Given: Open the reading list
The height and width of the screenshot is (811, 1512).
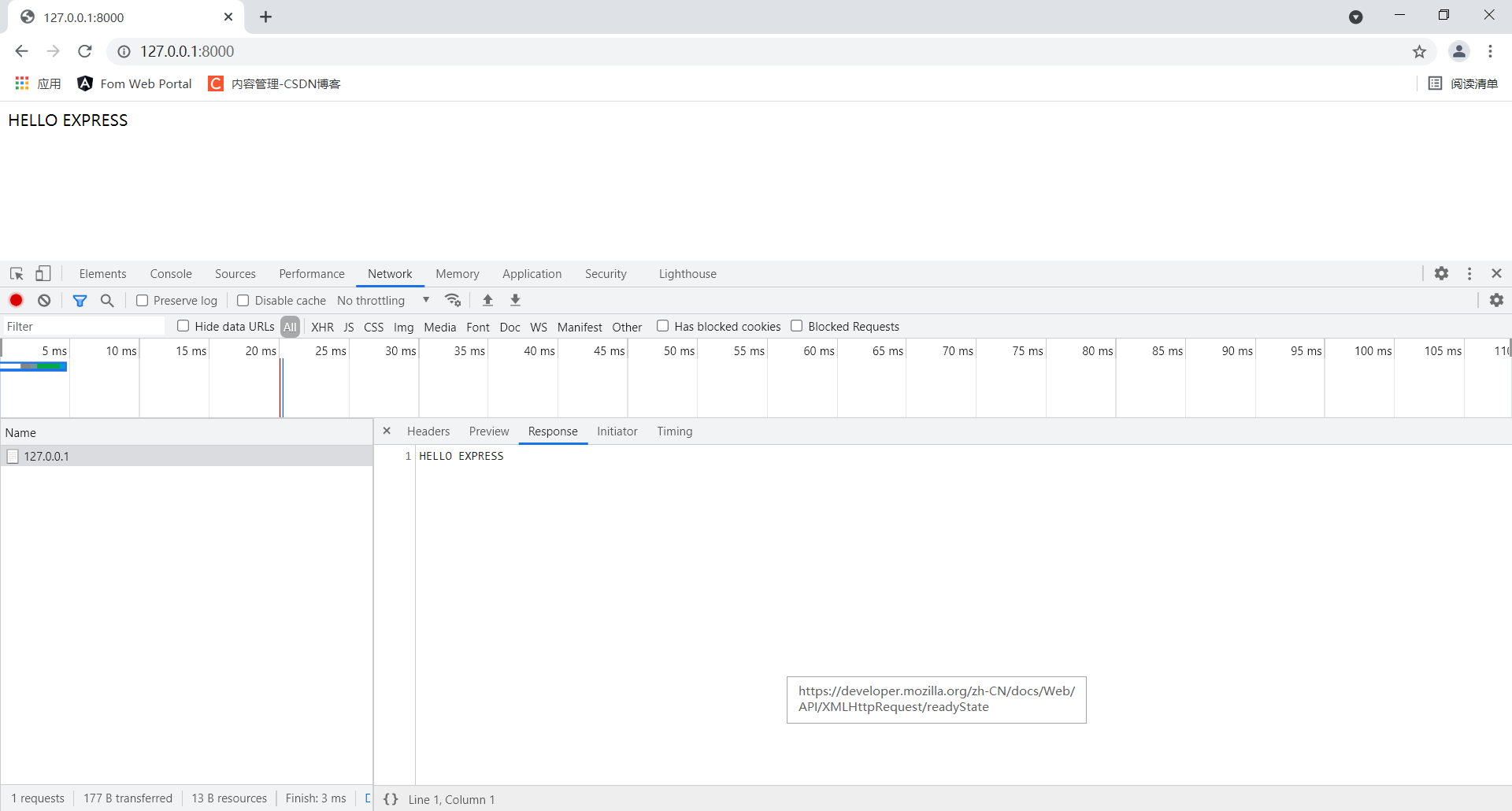Looking at the screenshot, I should (x=1462, y=83).
